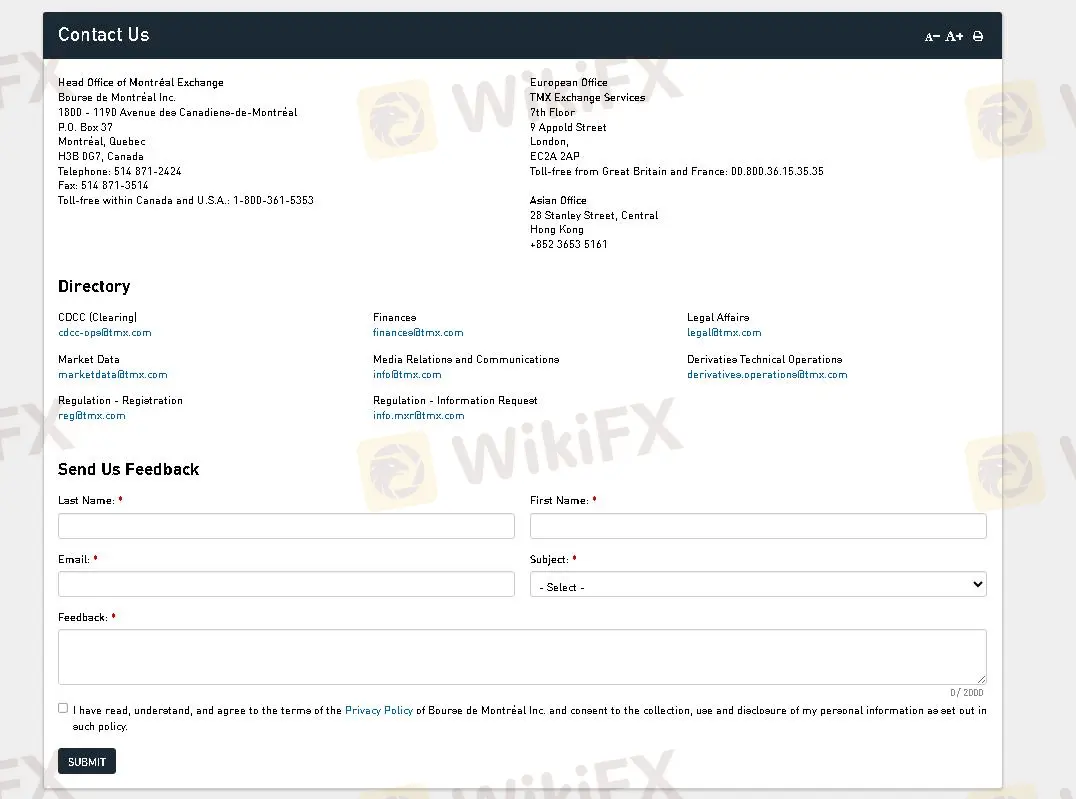Click 'Montréal, Quebec' address line
Image resolution: width=1076 pixels, height=799 pixels.
point(102,142)
